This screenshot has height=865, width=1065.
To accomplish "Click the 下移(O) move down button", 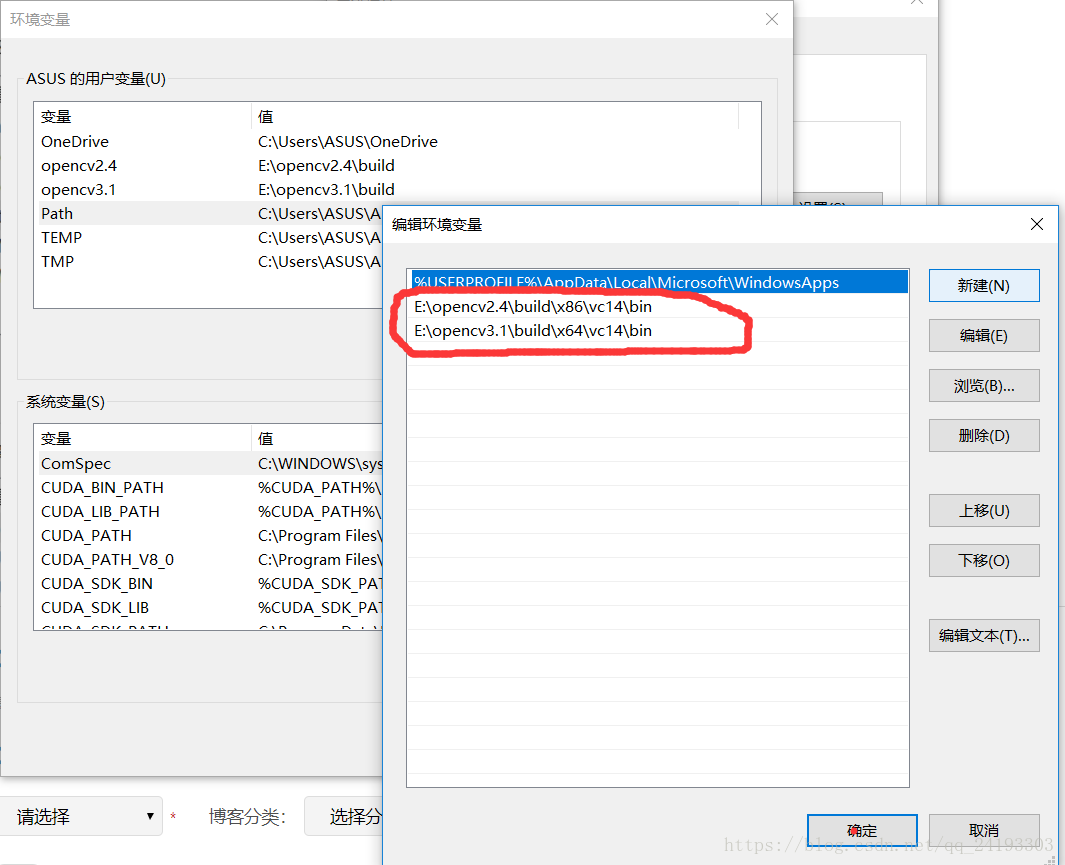I will pos(983,560).
